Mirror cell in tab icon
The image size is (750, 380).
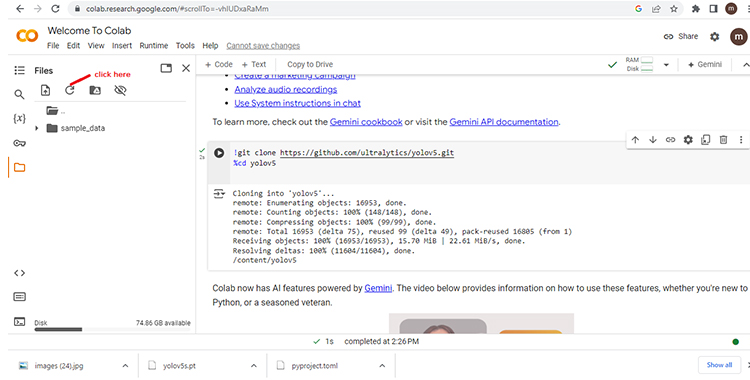coord(706,140)
